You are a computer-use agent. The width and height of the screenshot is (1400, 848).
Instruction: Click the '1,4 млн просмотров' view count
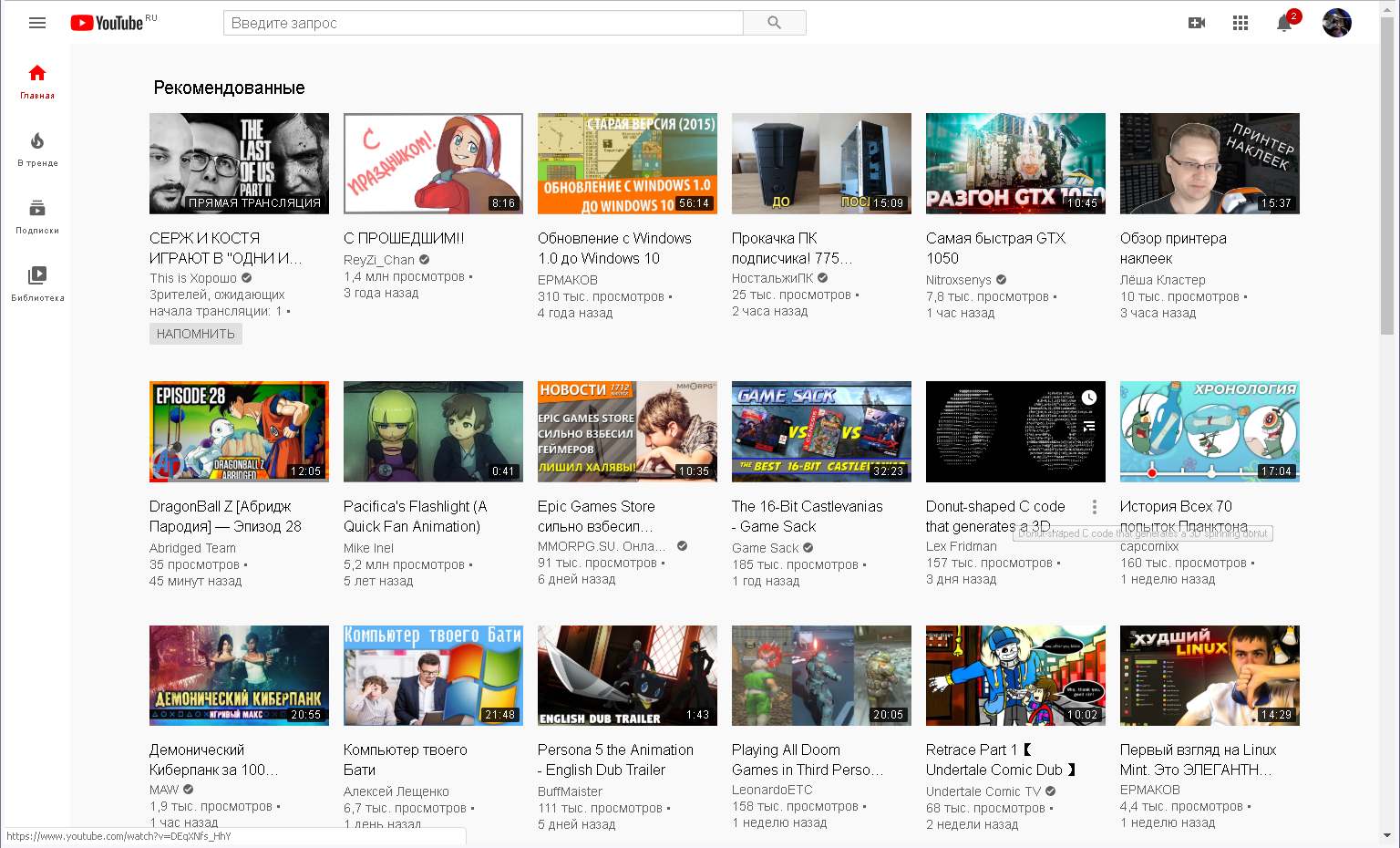(404, 276)
